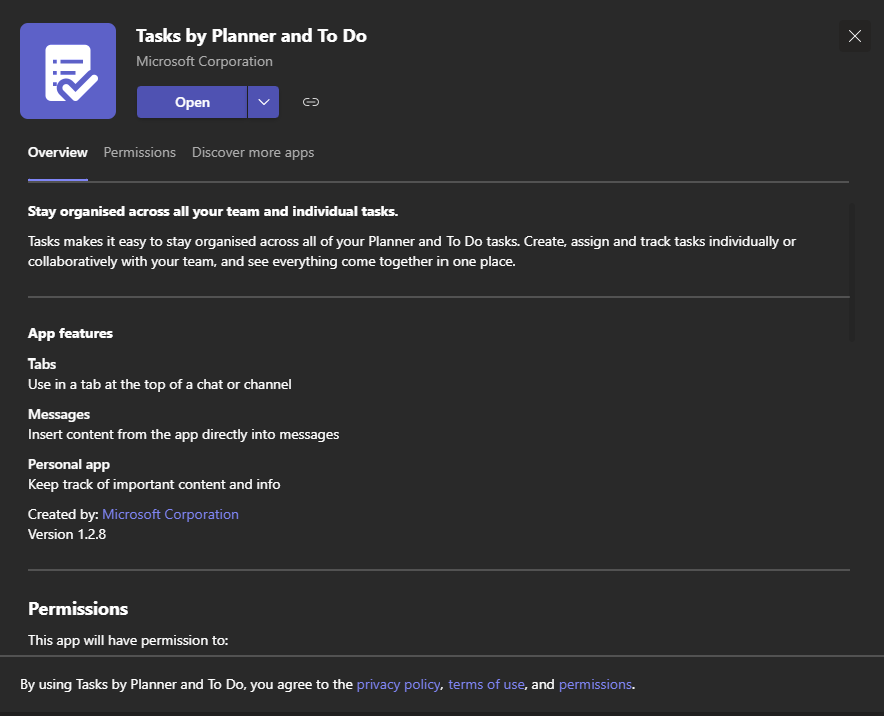The height and width of the screenshot is (716, 884).
Task: Copy the app link with the chain icon
Action: (x=311, y=102)
